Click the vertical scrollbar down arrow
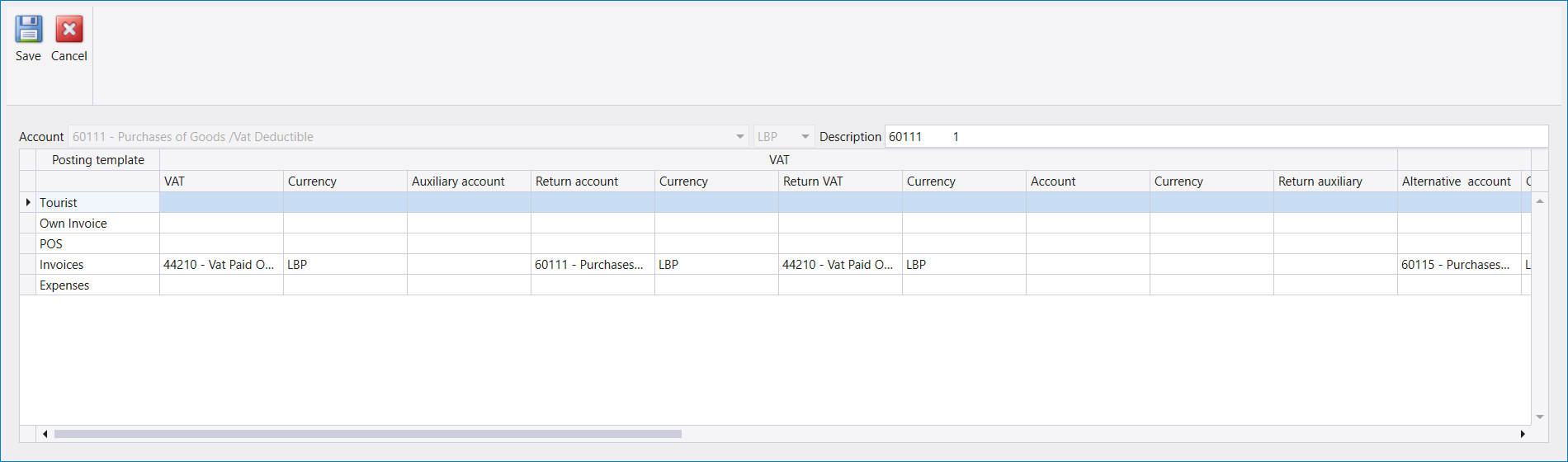The width and height of the screenshot is (1568, 462). [x=1540, y=417]
